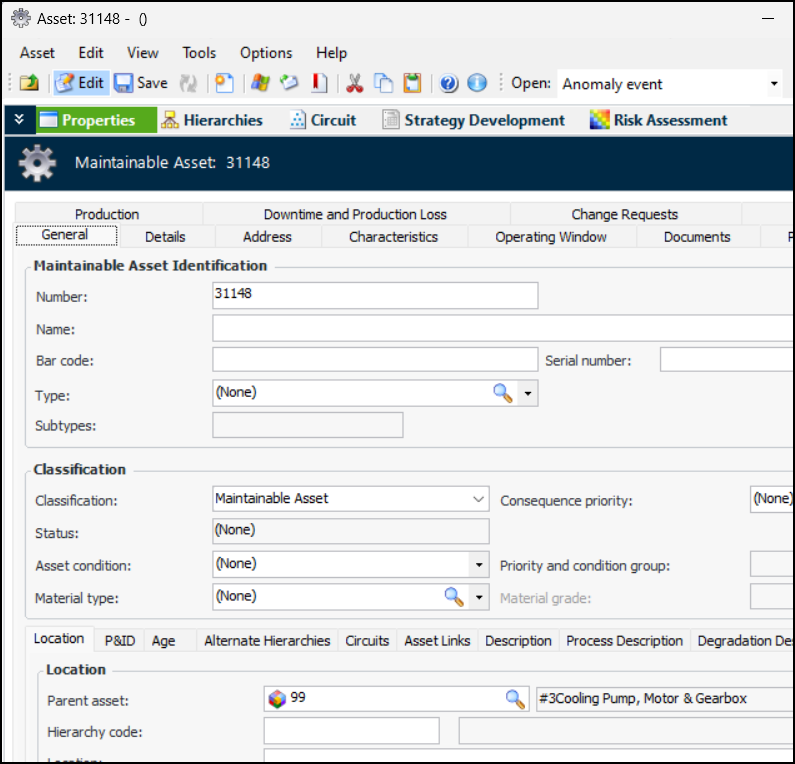Viewport: 795px width, 764px height.
Task: Click the magnifier lookup icon for Parent asset
Action: pyautogui.click(x=515, y=699)
